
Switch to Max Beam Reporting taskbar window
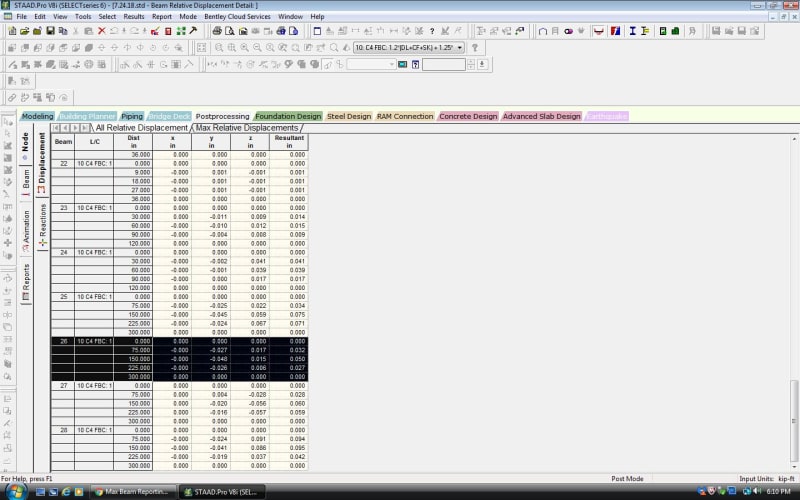(x=134, y=492)
